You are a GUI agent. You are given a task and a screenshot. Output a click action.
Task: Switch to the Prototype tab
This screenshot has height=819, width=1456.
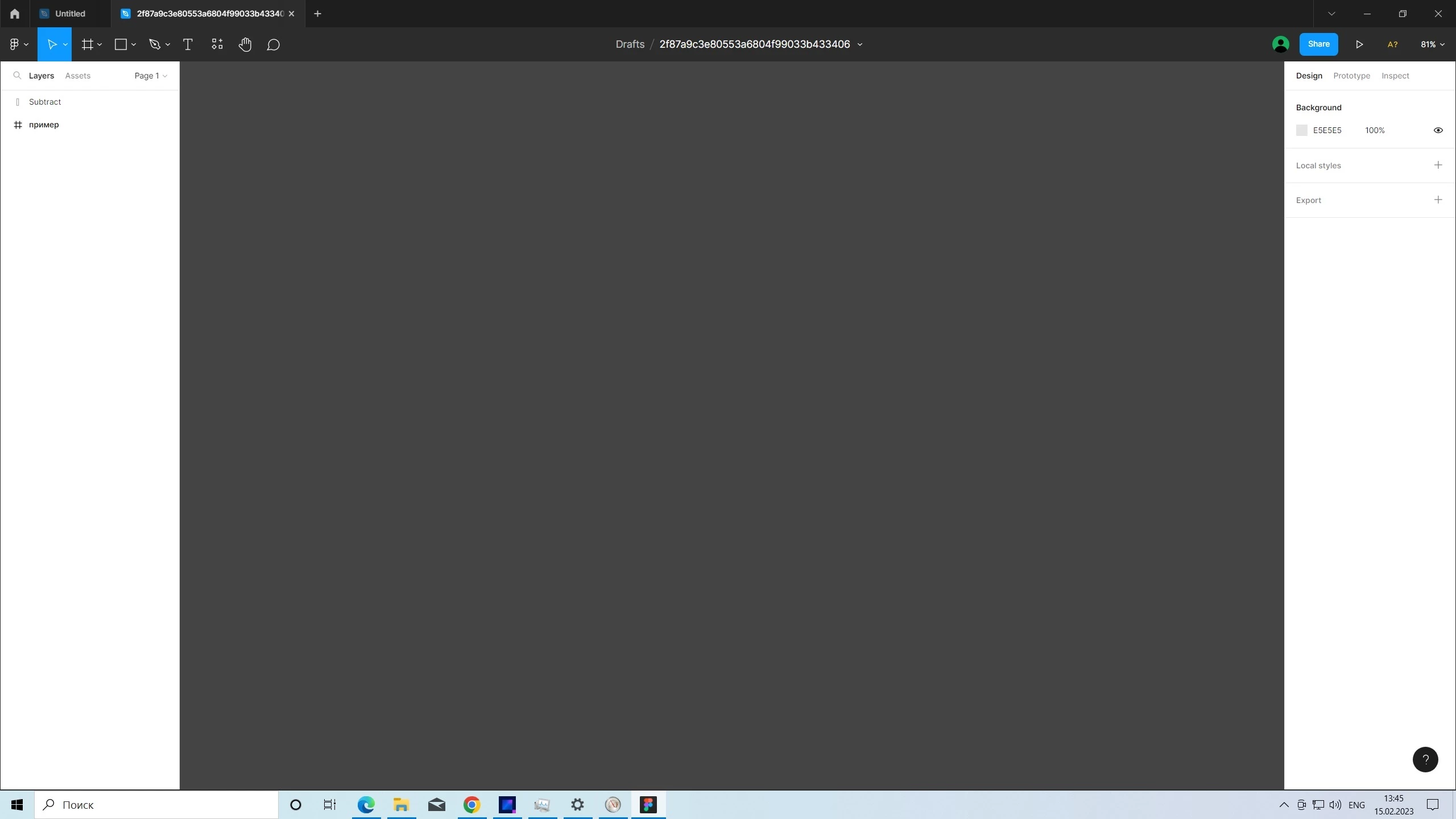coord(1351,76)
